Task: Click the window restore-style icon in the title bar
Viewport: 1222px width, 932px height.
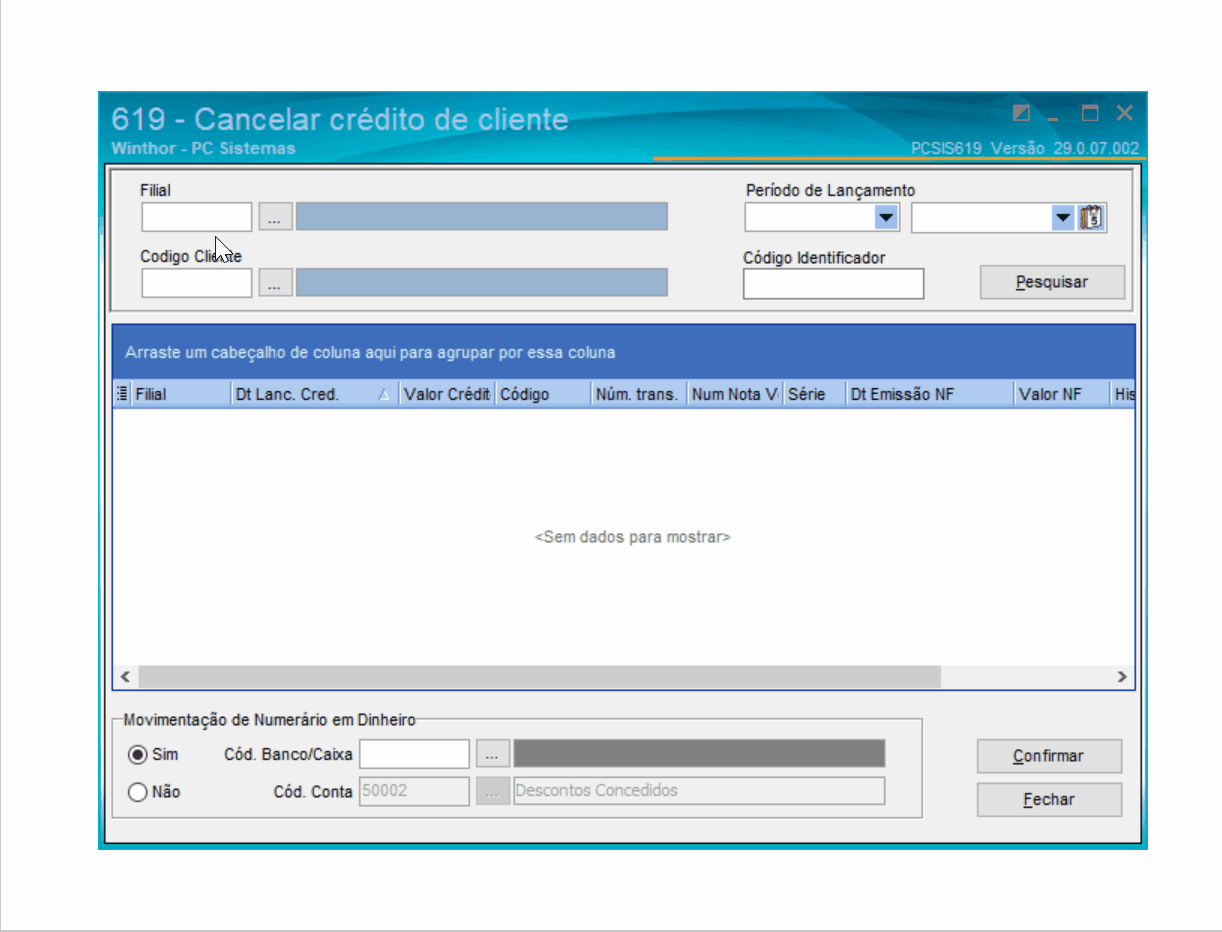Action: (x=1021, y=113)
